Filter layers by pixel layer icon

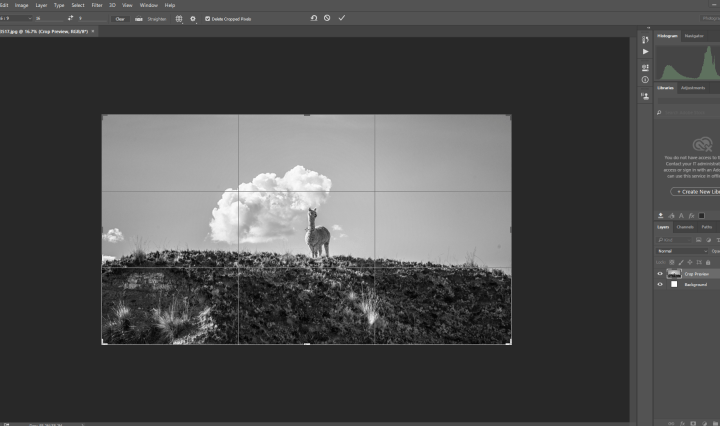pyautogui.click(x=698, y=240)
